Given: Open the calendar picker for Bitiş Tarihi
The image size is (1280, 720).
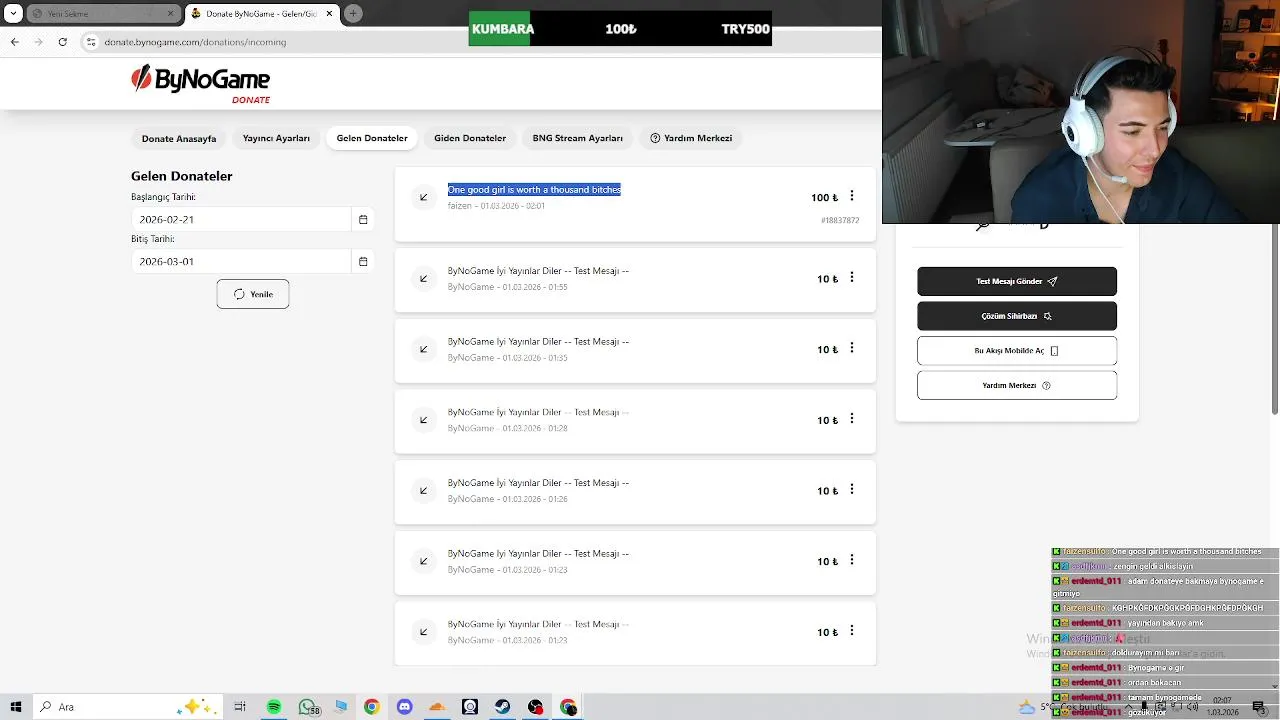Looking at the screenshot, I should tap(363, 261).
